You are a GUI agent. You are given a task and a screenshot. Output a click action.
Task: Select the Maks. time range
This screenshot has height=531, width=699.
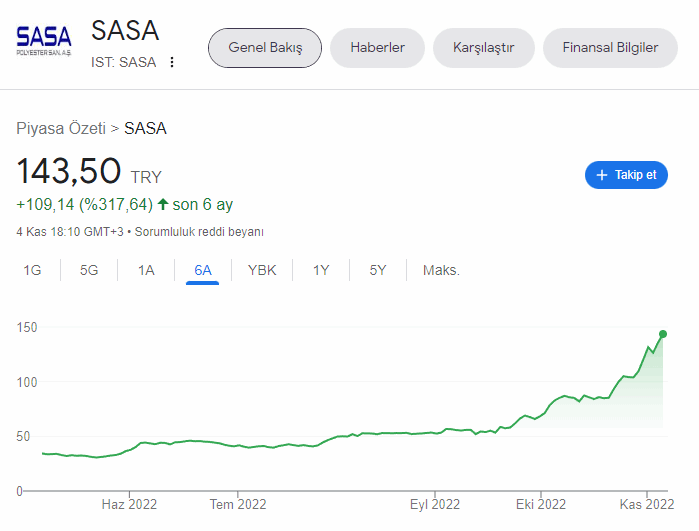[x=441, y=270]
